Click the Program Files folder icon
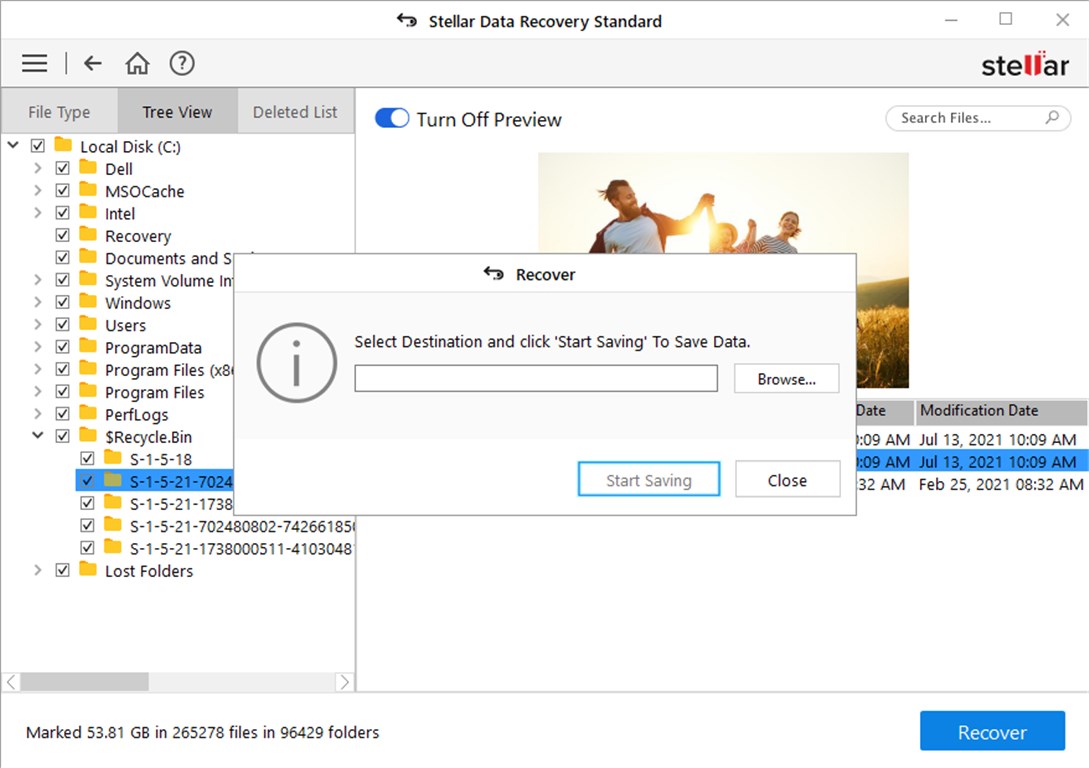 88,390
